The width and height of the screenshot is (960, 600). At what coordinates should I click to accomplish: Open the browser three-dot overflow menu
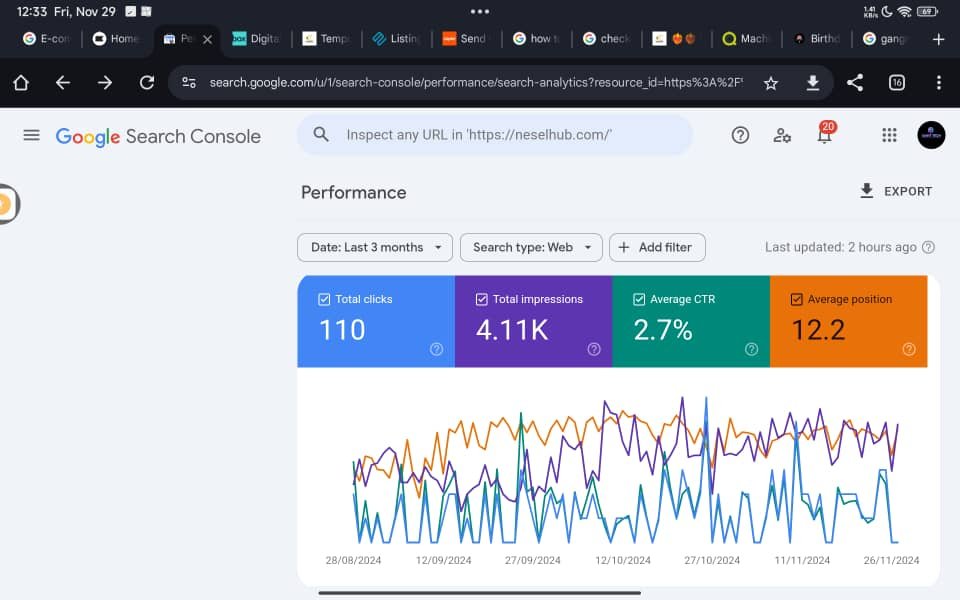[938, 83]
